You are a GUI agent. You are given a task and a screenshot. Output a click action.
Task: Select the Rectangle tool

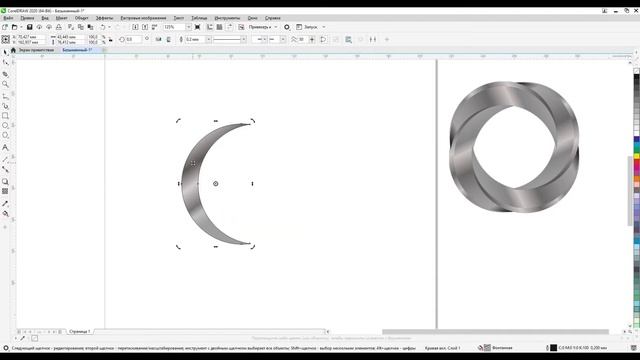pos(5,116)
